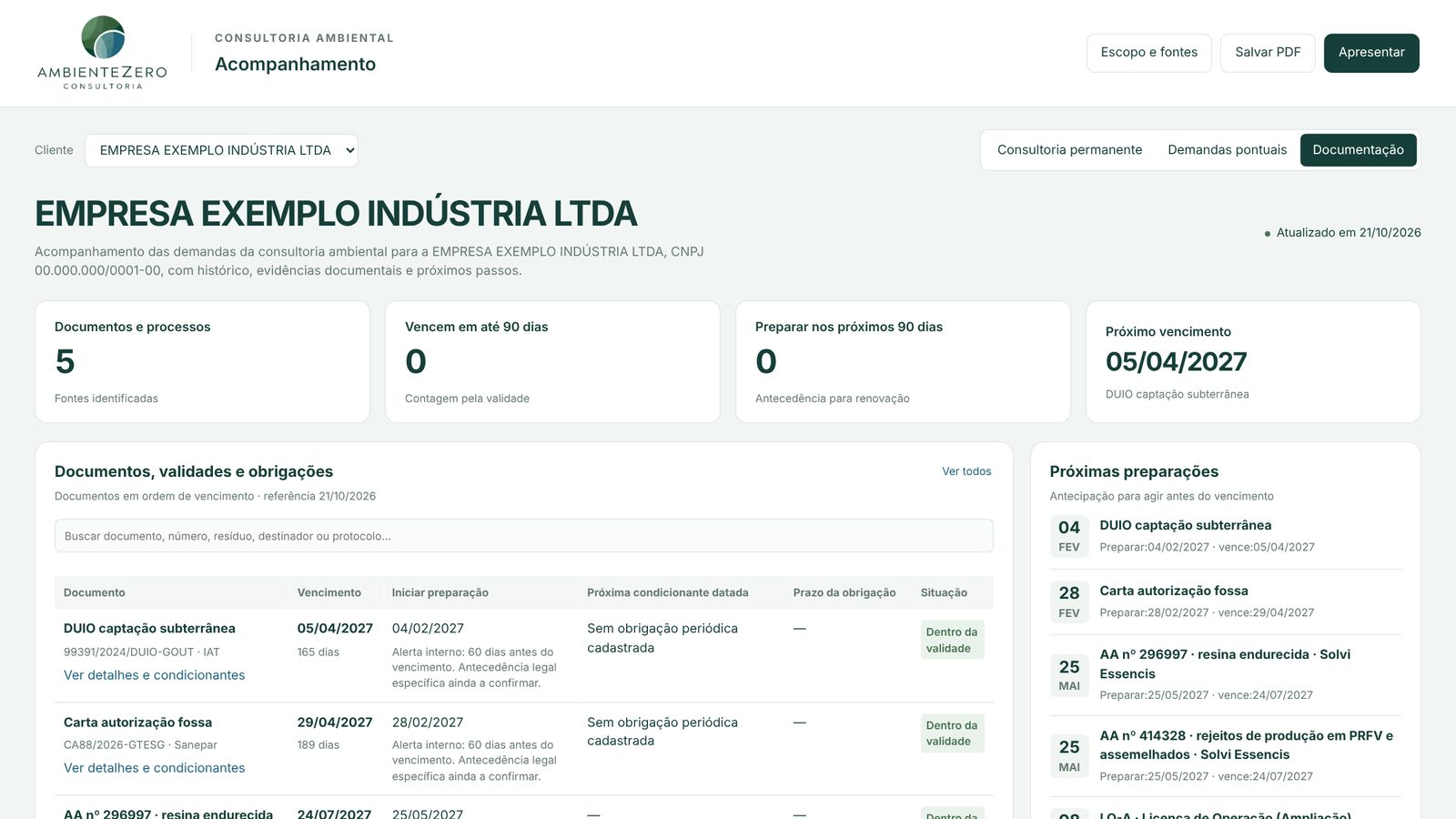1456x819 pixels.
Task: Click the Vencem em até 90 dias card
Action: point(552,361)
